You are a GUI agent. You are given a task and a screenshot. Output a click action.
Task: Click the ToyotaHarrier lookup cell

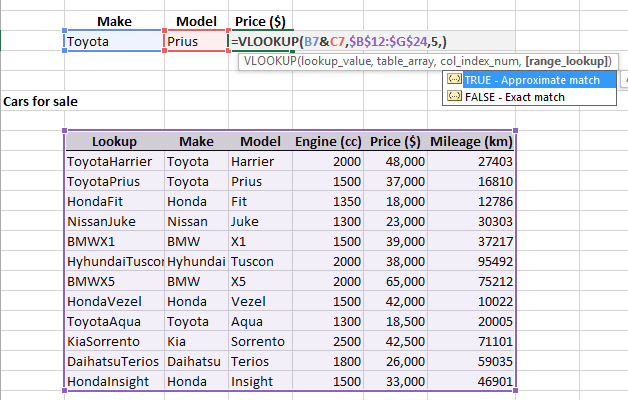114,161
